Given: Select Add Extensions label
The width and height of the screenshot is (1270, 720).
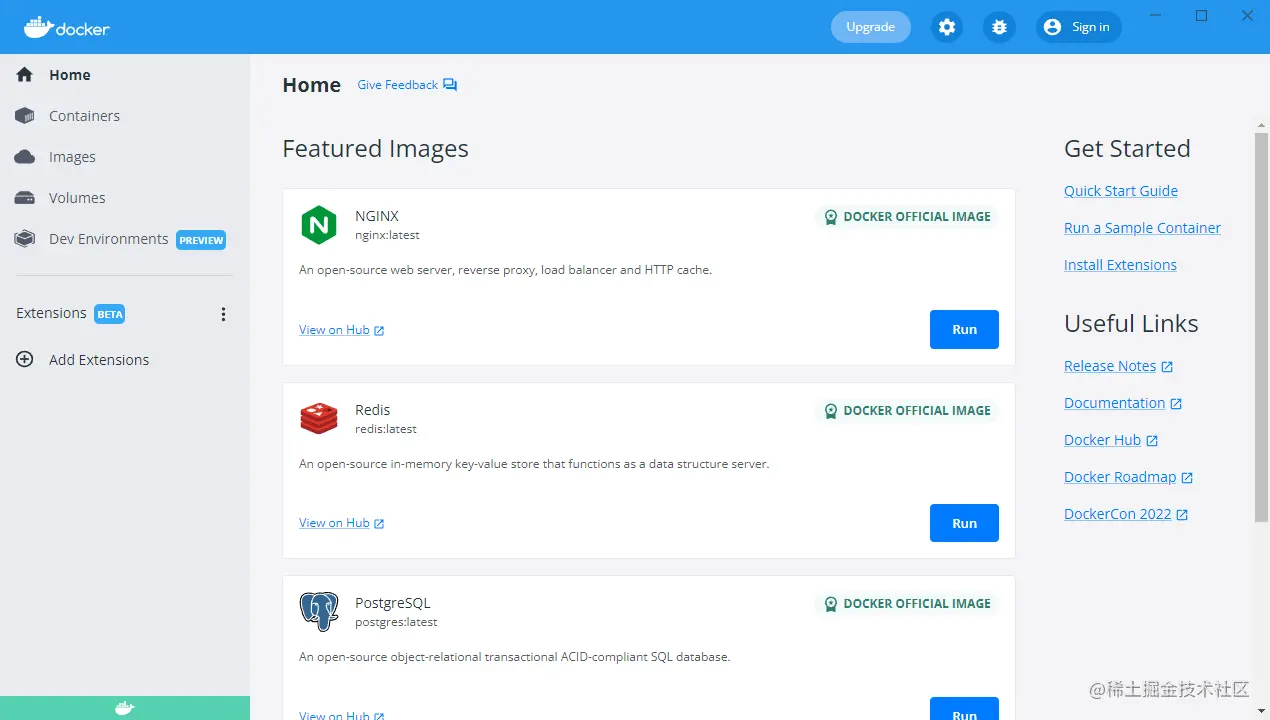Looking at the screenshot, I should (99, 360).
